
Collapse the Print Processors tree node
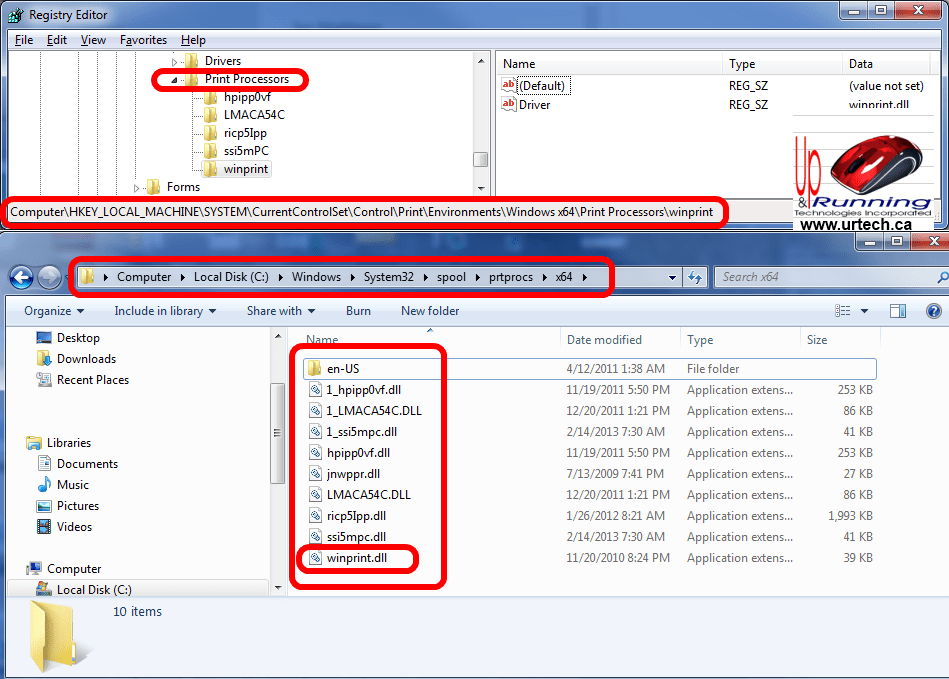(174, 80)
